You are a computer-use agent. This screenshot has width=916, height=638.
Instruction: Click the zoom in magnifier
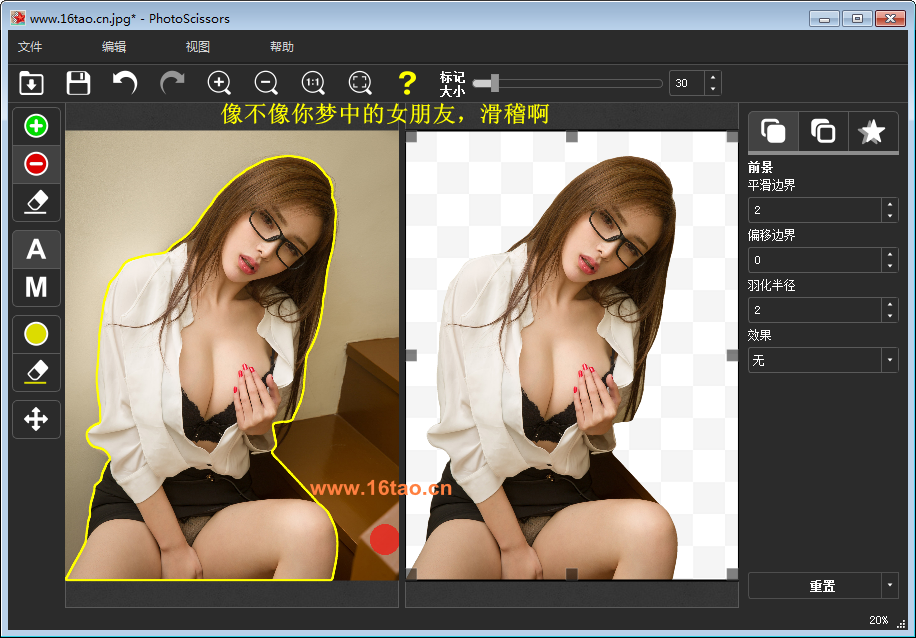pos(219,83)
